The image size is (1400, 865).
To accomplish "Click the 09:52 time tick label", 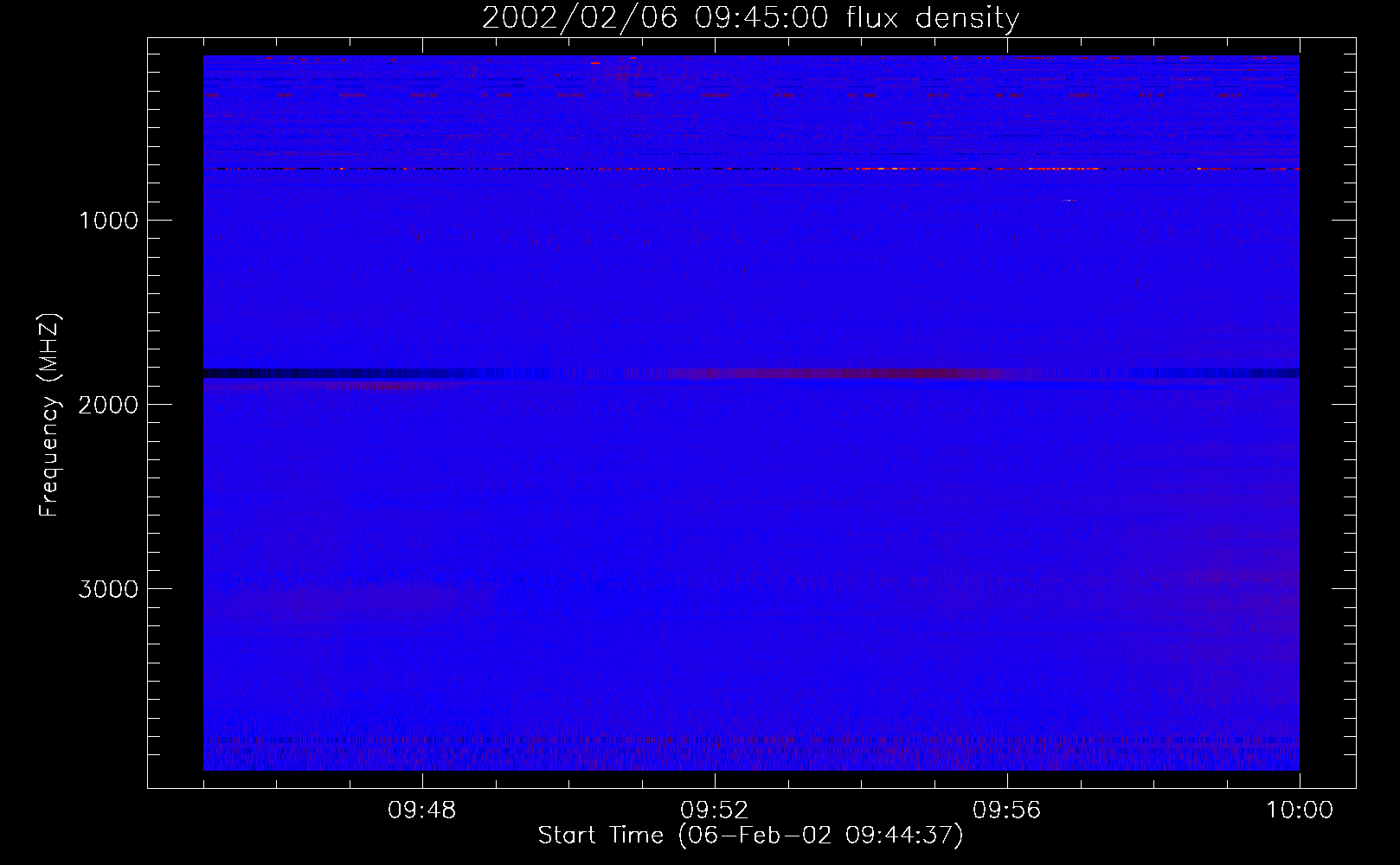I will coord(715,811).
